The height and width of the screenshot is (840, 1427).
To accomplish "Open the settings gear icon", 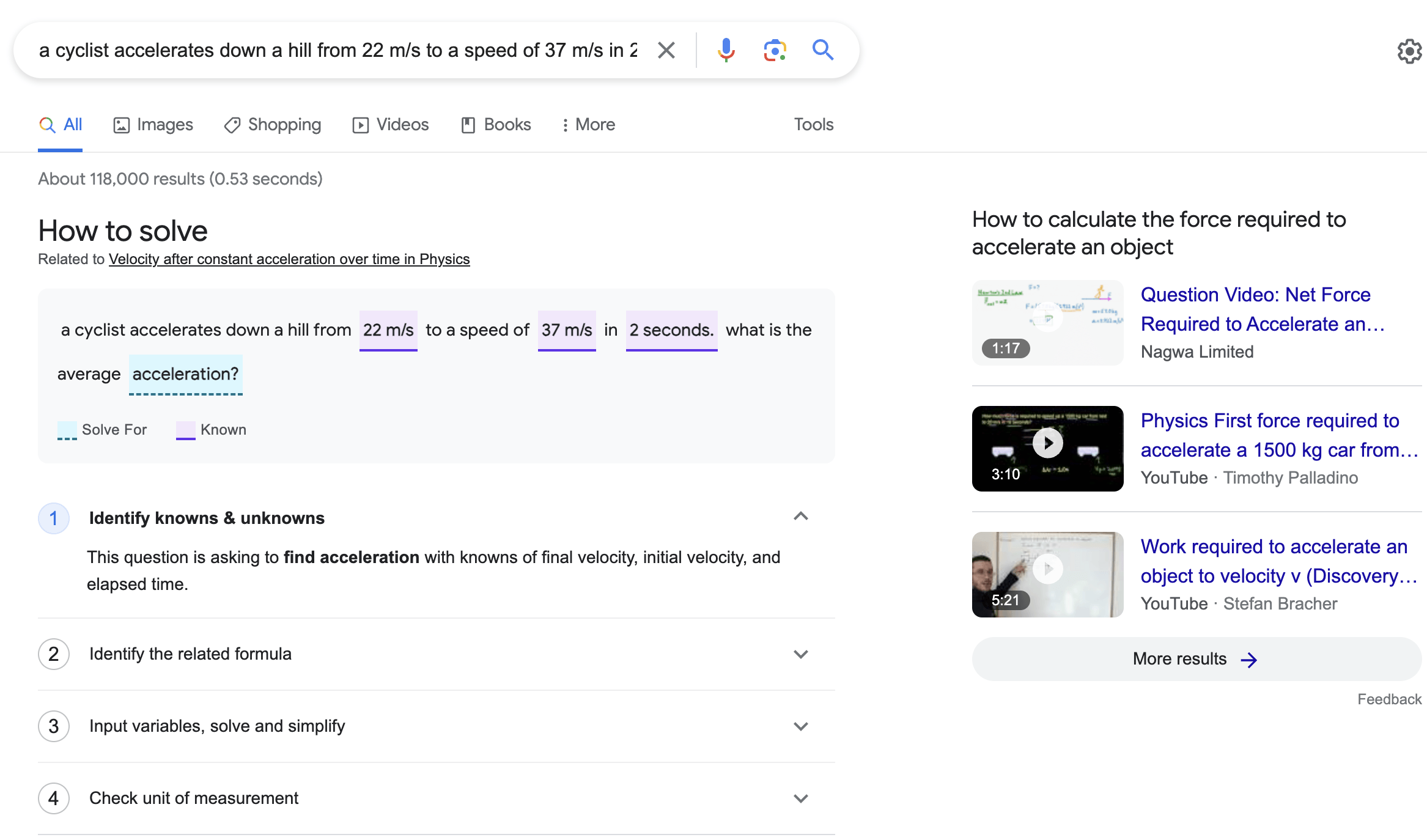I will click(x=1409, y=51).
